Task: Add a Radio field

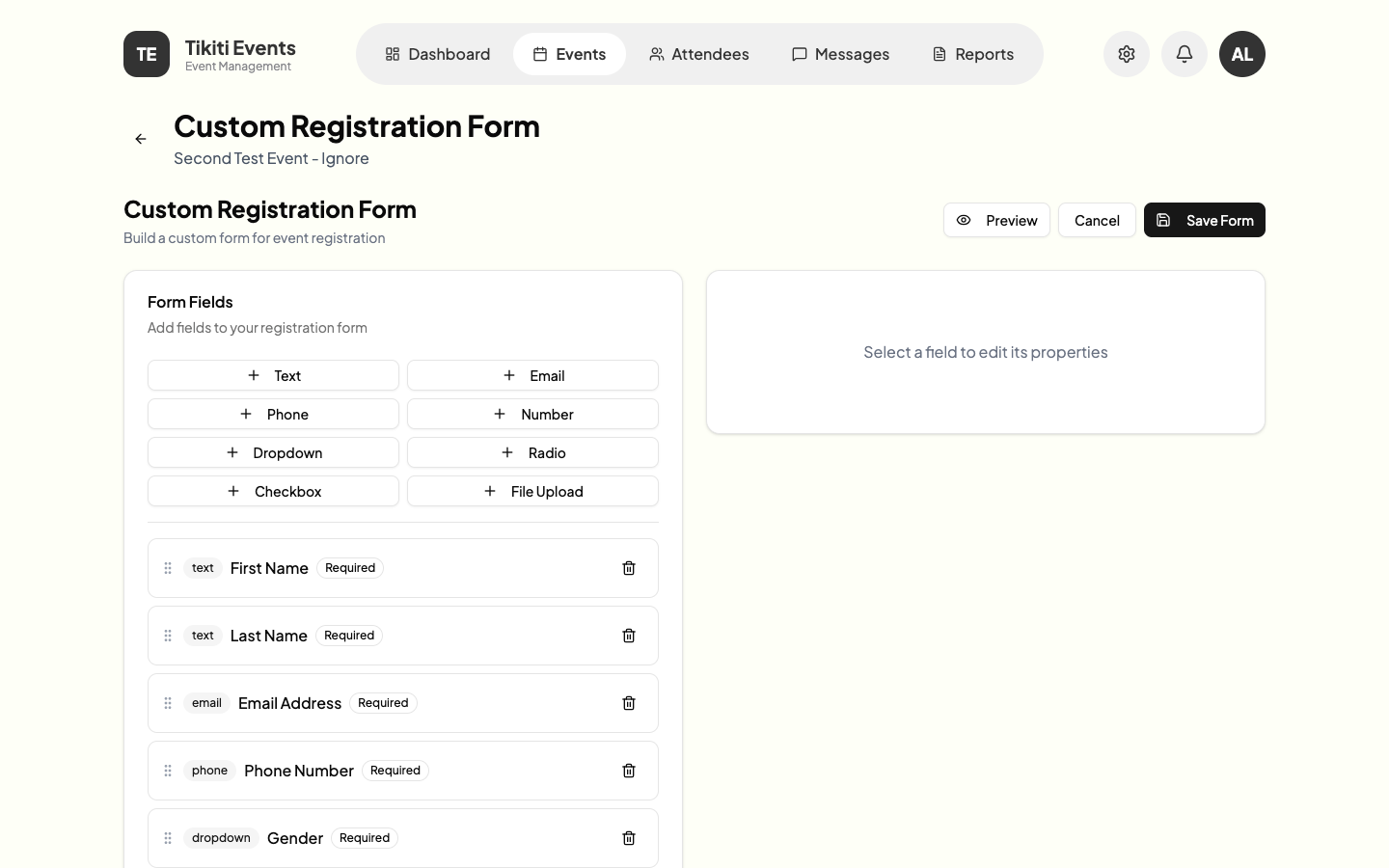Action: coord(532,452)
